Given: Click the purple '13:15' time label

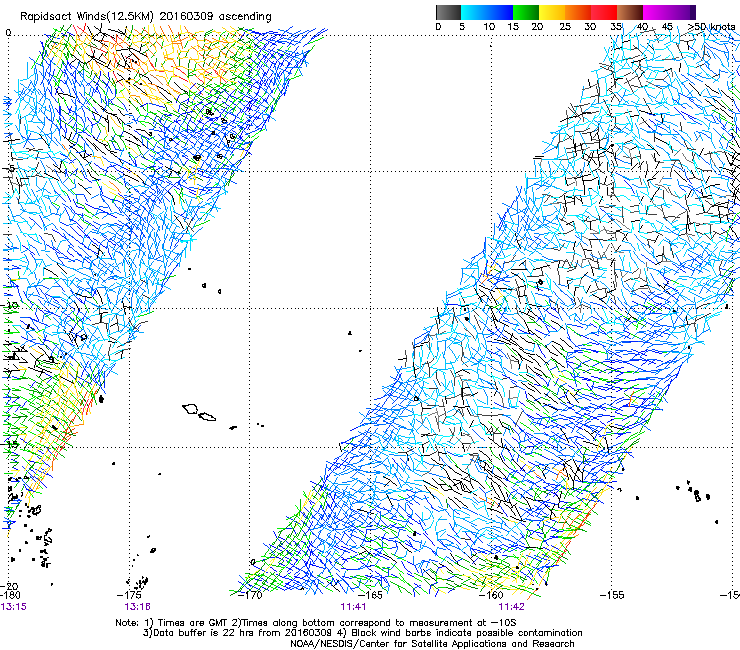Looking at the screenshot, I should coord(14,607).
